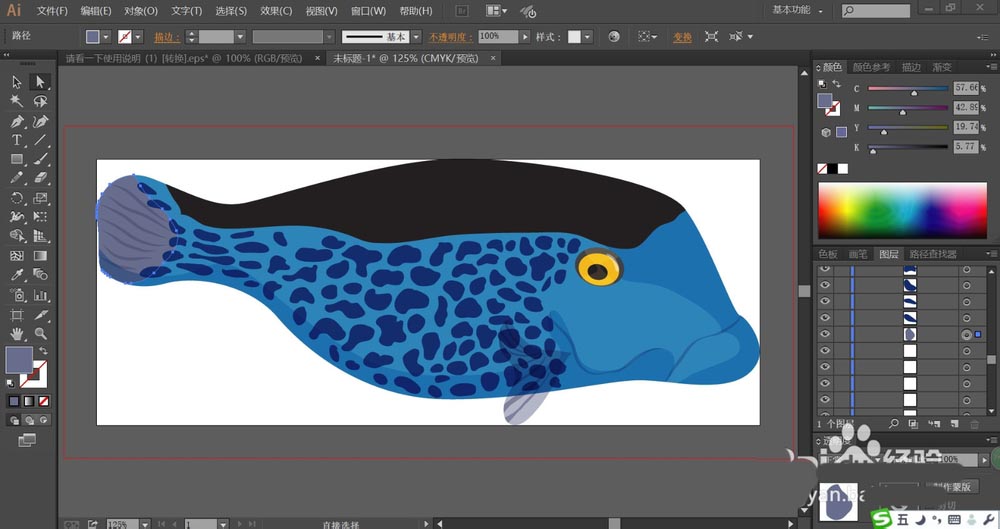Switch to the 路径查找器 panel tab

point(933,254)
